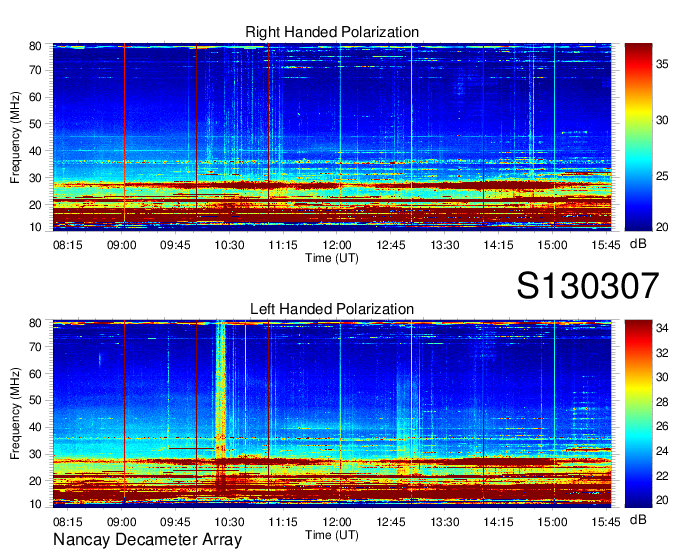The width and height of the screenshot is (680, 552).
Task: Click the dB unit label beside upper plot
Action: coord(638,244)
